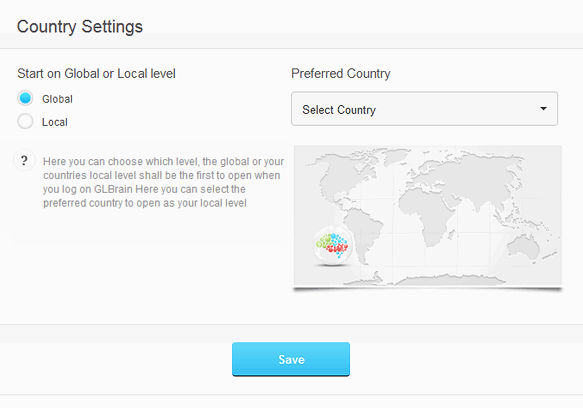
Task: Click Antarctica at the bottom of the map
Action: coord(439,280)
